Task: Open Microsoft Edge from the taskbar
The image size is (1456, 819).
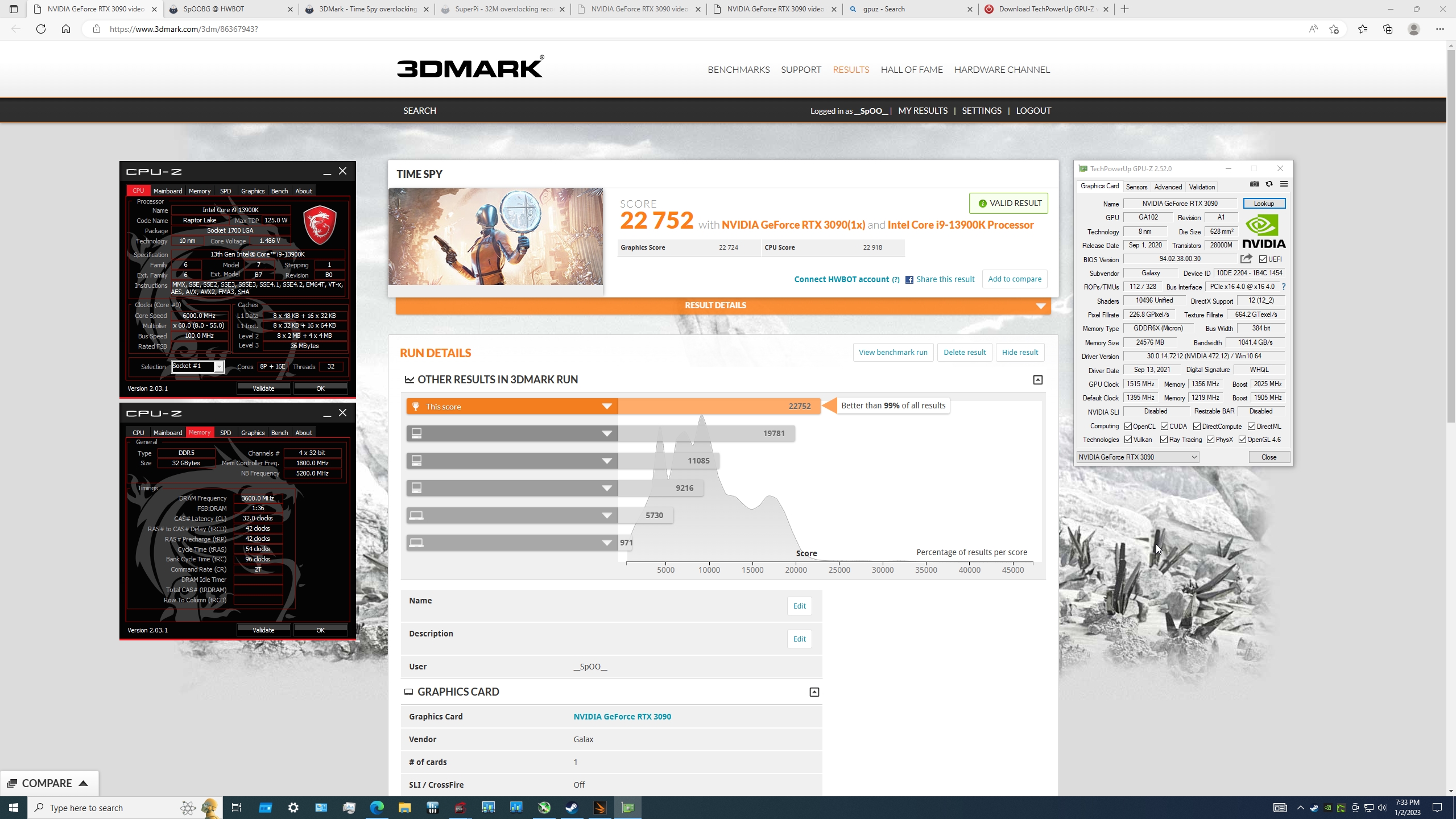Action: click(377, 808)
